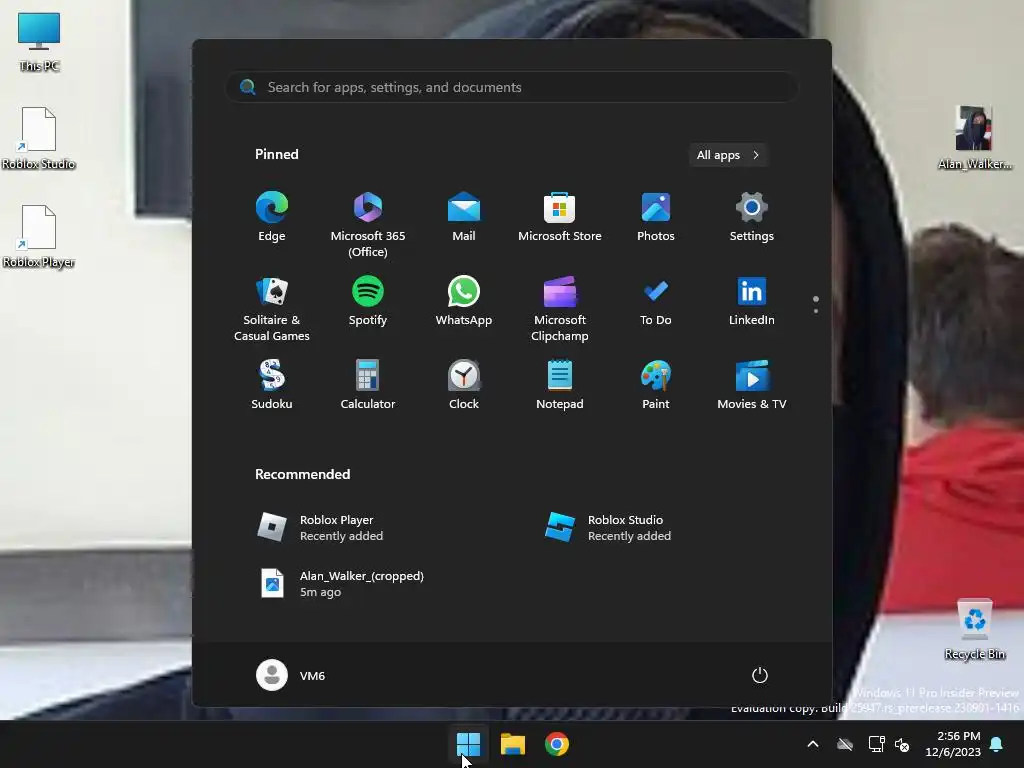Viewport: 1024px width, 768px height.
Task: Open Paint
Action: pos(656,385)
